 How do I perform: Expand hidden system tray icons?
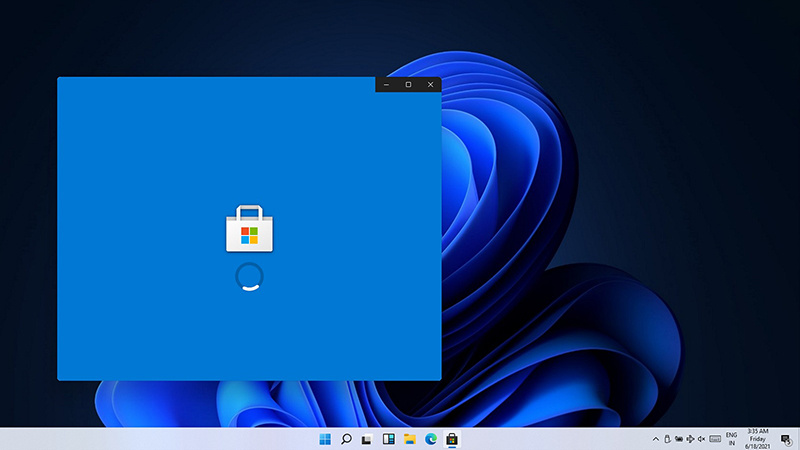pos(656,439)
